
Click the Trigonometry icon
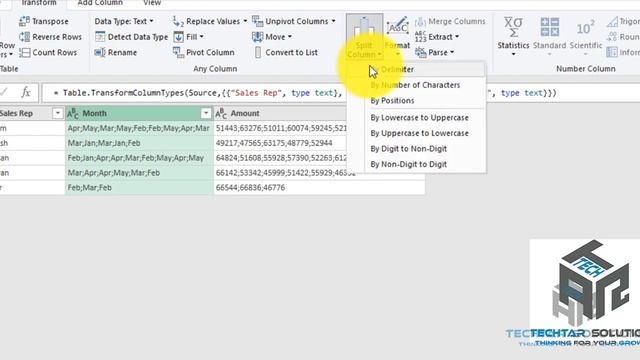coord(612,21)
